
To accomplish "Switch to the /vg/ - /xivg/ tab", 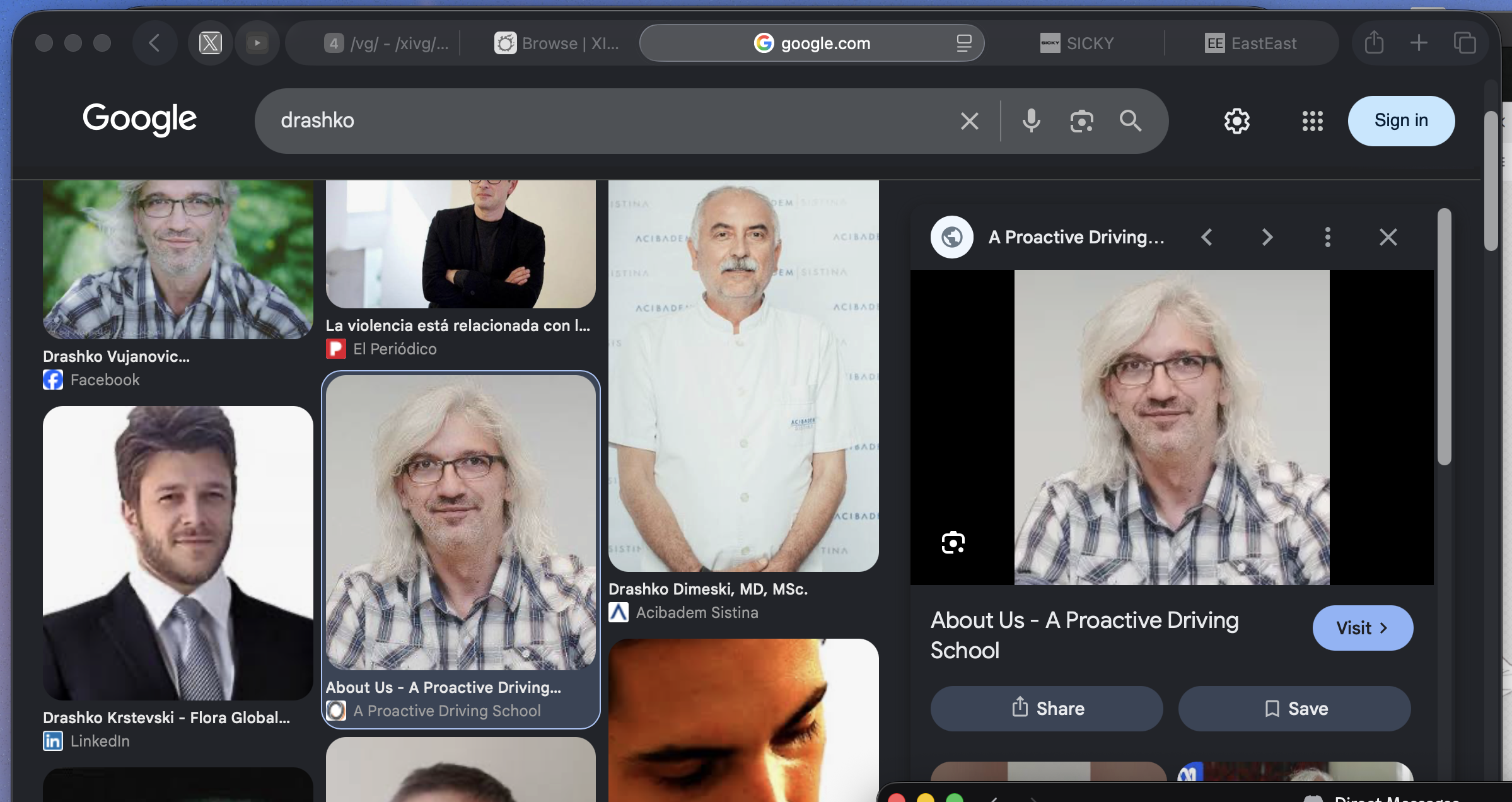I will point(386,43).
